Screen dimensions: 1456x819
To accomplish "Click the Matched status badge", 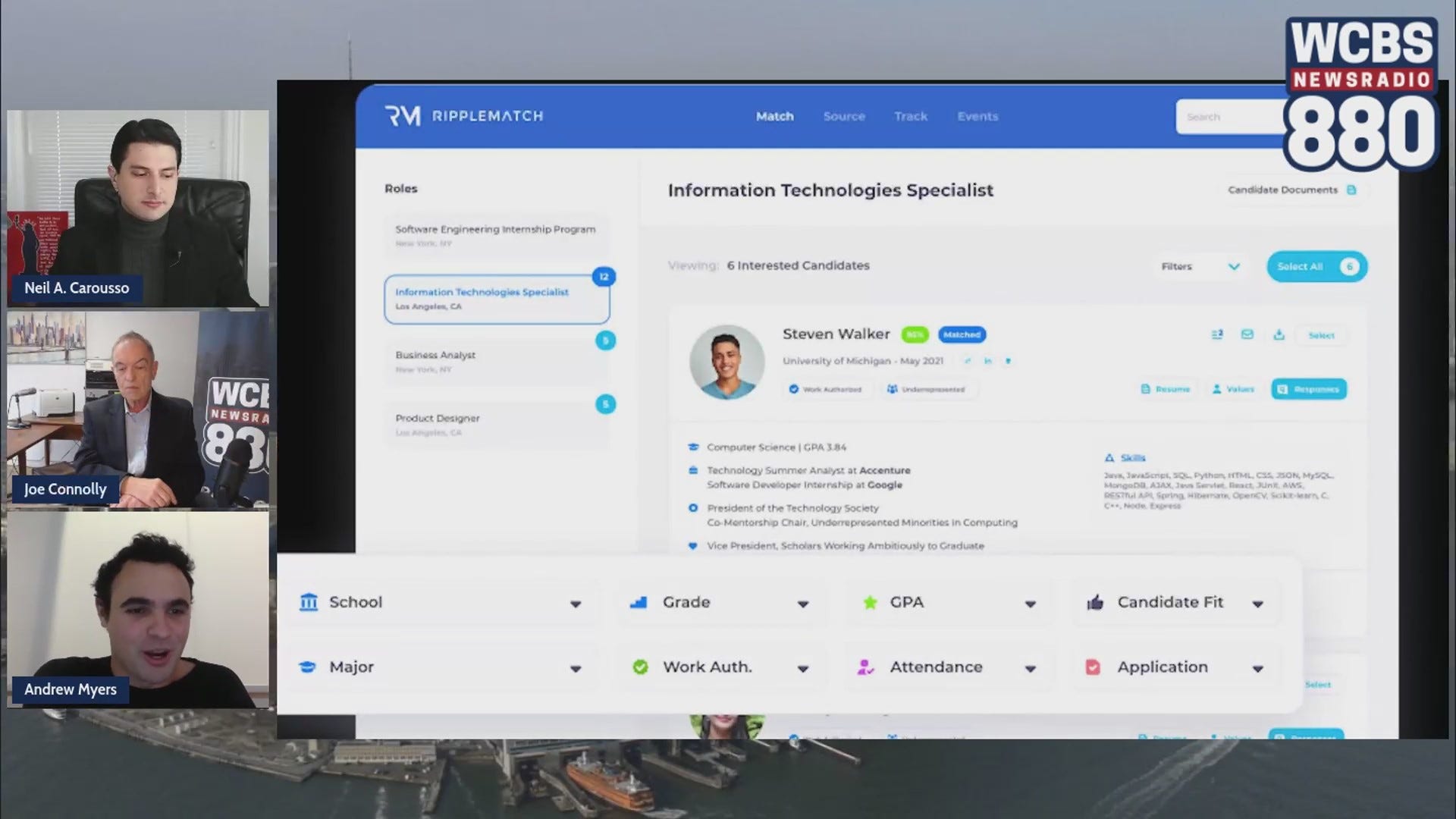I will [x=962, y=334].
